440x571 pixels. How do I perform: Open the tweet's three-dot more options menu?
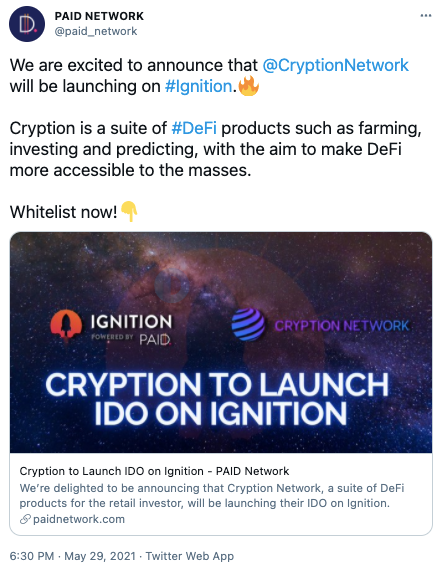[x=426, y=15]
